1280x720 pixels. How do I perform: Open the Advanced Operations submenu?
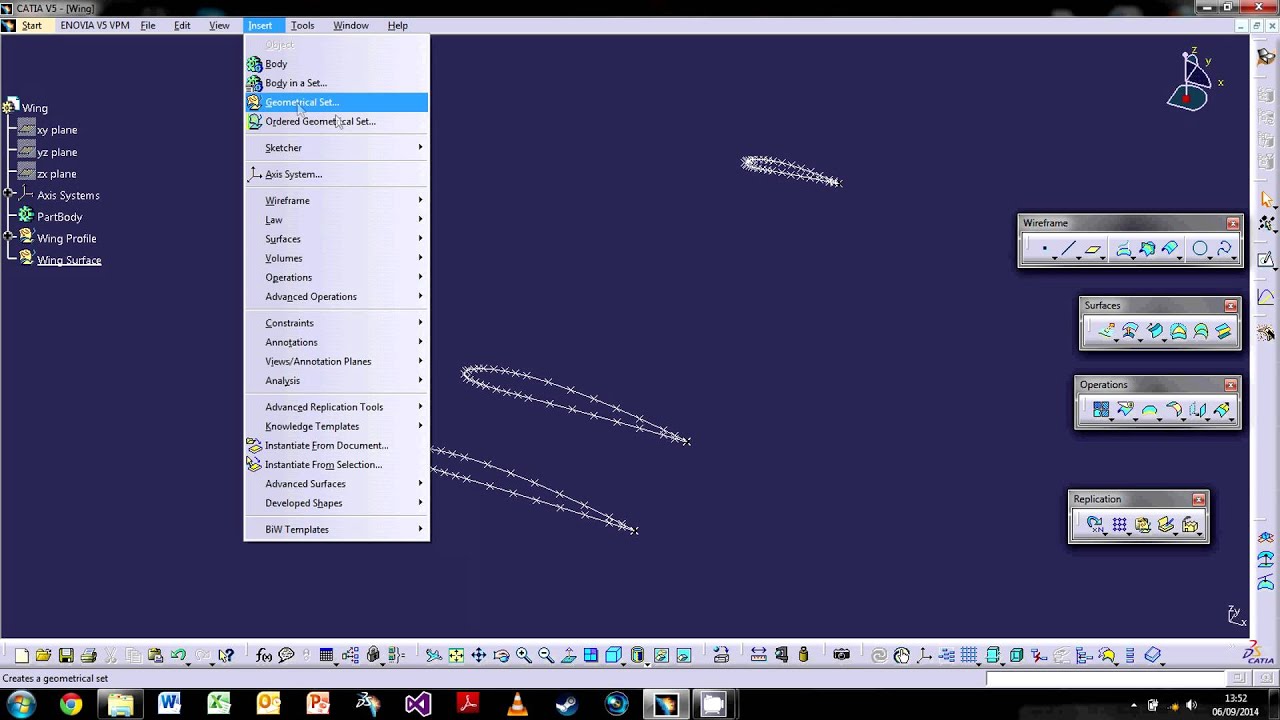tap(337, 297)
